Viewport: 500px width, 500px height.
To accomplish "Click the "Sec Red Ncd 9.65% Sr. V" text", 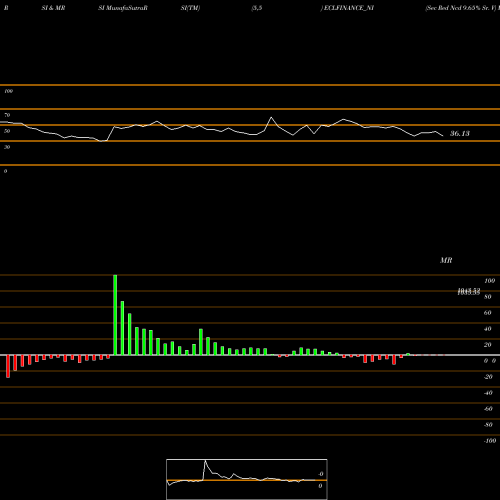I will click(x=461, y=8).
